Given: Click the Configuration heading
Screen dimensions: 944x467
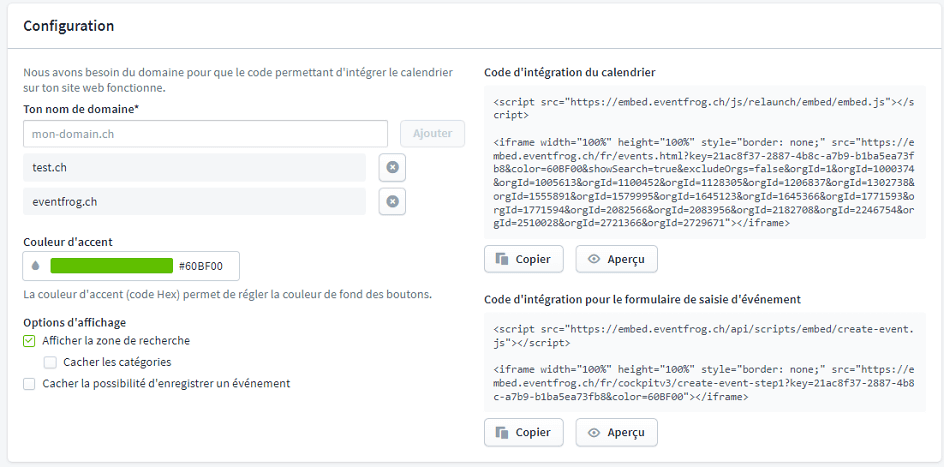Looking at the screenshot, I should coord(68,25).
